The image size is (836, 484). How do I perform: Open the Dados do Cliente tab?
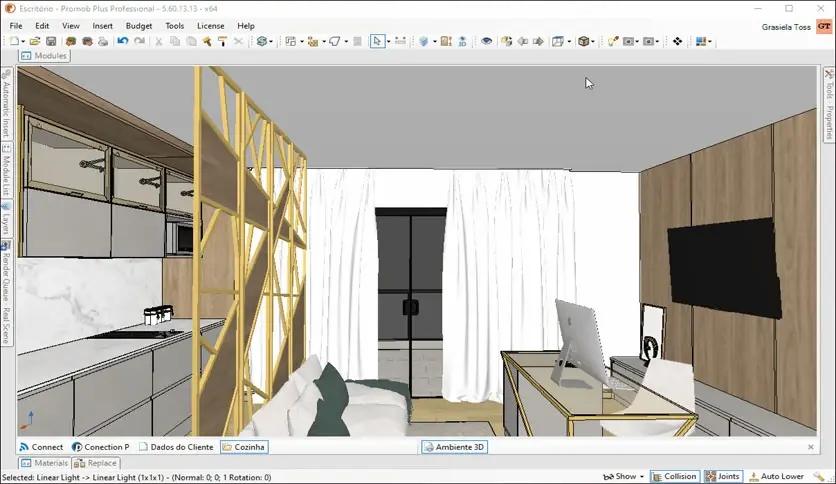click(176, 447)
